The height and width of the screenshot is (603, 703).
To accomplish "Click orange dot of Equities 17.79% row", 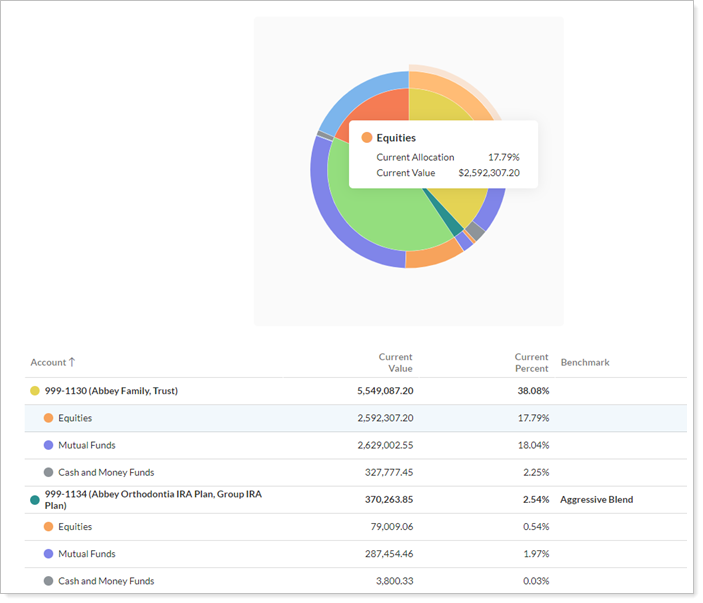I will (48, 418).
